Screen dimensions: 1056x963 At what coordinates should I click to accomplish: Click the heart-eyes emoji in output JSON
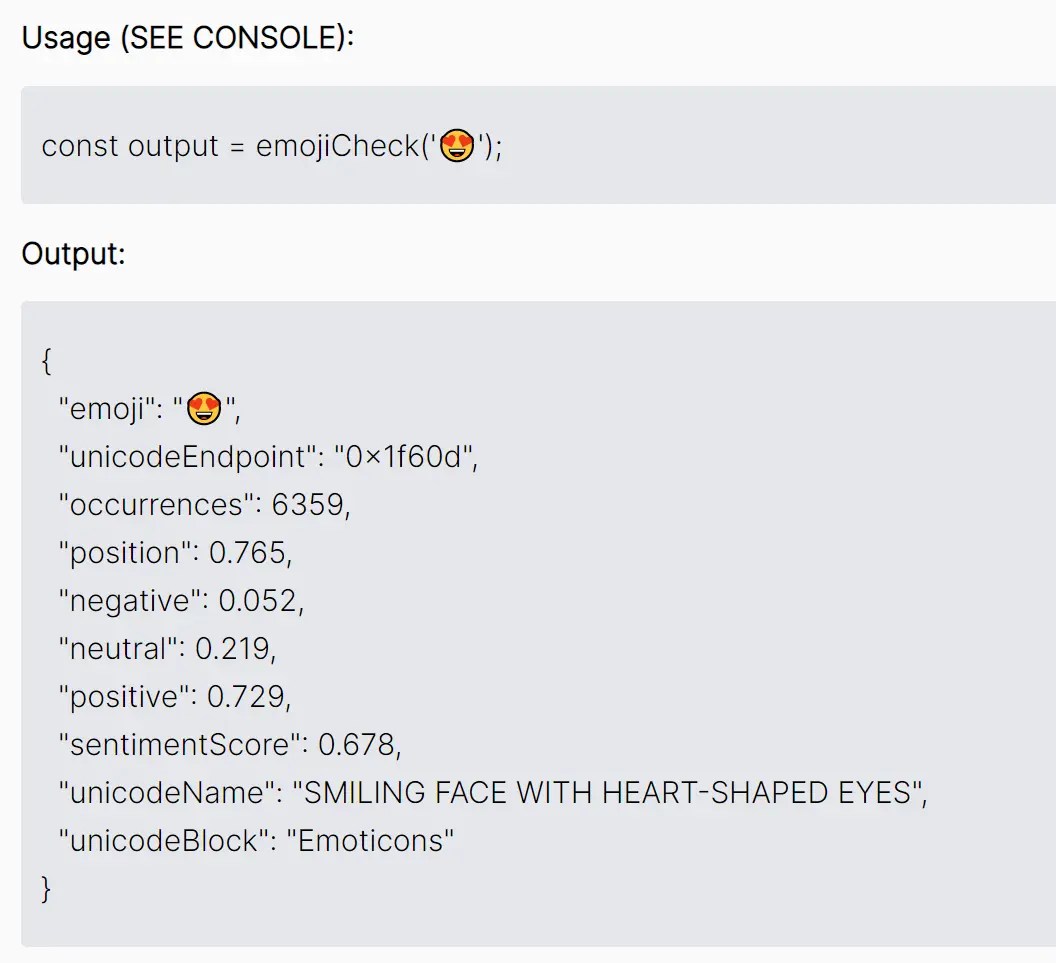point(204,408)
